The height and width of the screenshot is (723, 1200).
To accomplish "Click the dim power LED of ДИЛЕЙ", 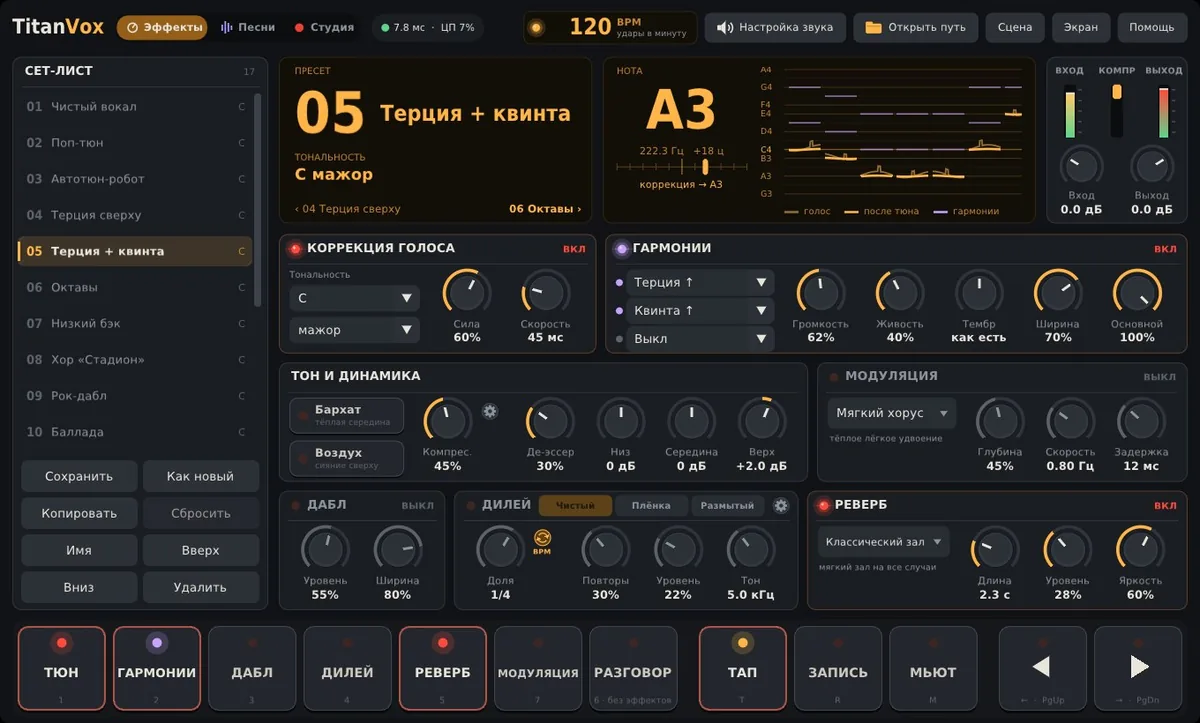I will pyautogui.click(x=471, y=506).
